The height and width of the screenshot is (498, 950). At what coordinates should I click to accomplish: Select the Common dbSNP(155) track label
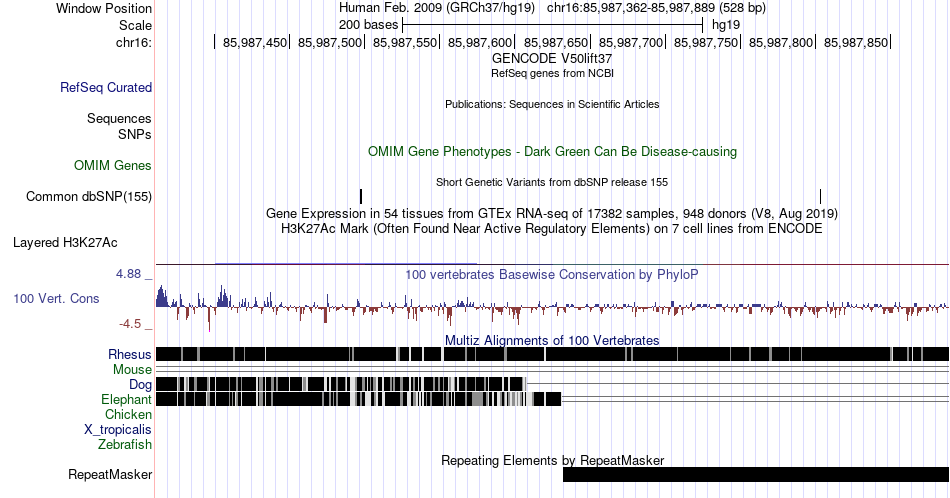[x=88, y=196]
